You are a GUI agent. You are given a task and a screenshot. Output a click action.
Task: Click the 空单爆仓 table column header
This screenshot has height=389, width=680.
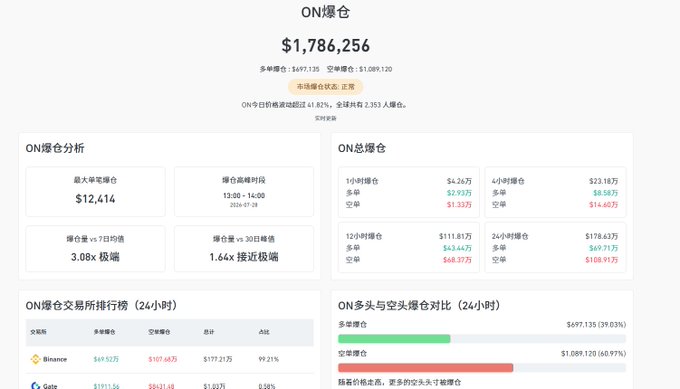[159, 332]
